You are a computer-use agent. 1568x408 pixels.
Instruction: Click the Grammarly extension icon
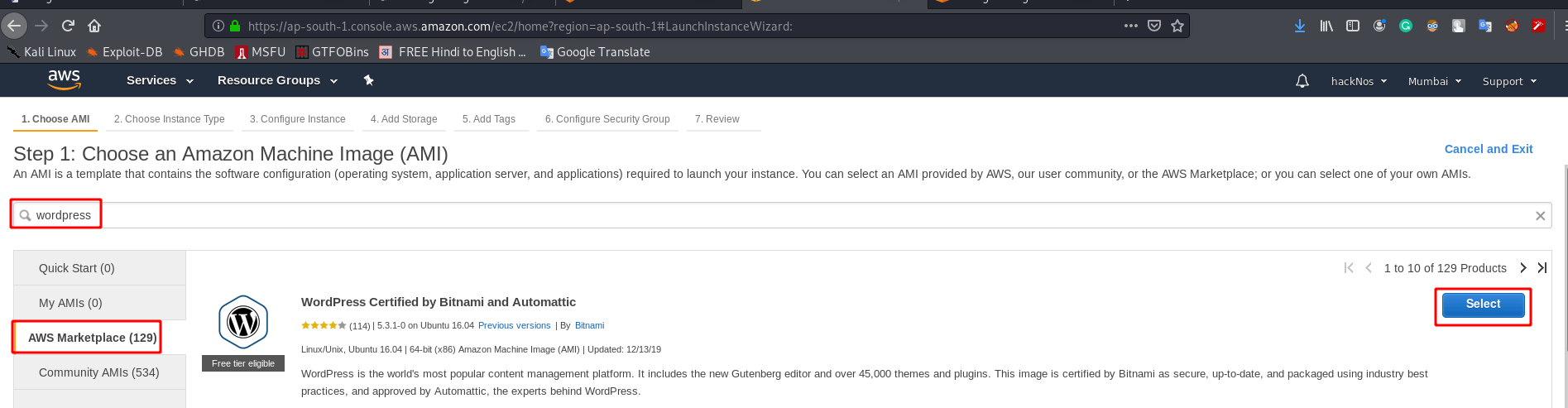coord(1406,26)
